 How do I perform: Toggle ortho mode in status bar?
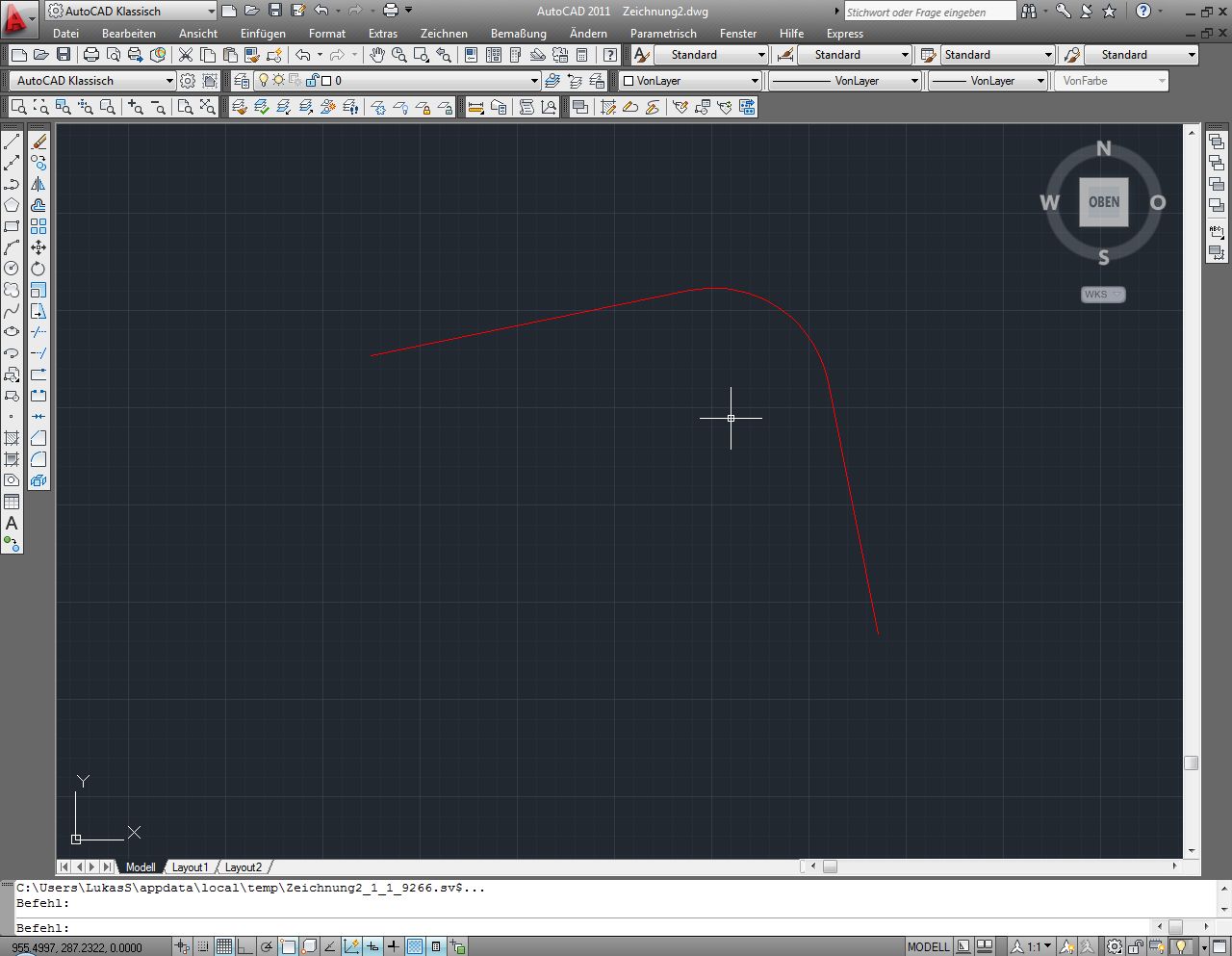pos(244,946)
